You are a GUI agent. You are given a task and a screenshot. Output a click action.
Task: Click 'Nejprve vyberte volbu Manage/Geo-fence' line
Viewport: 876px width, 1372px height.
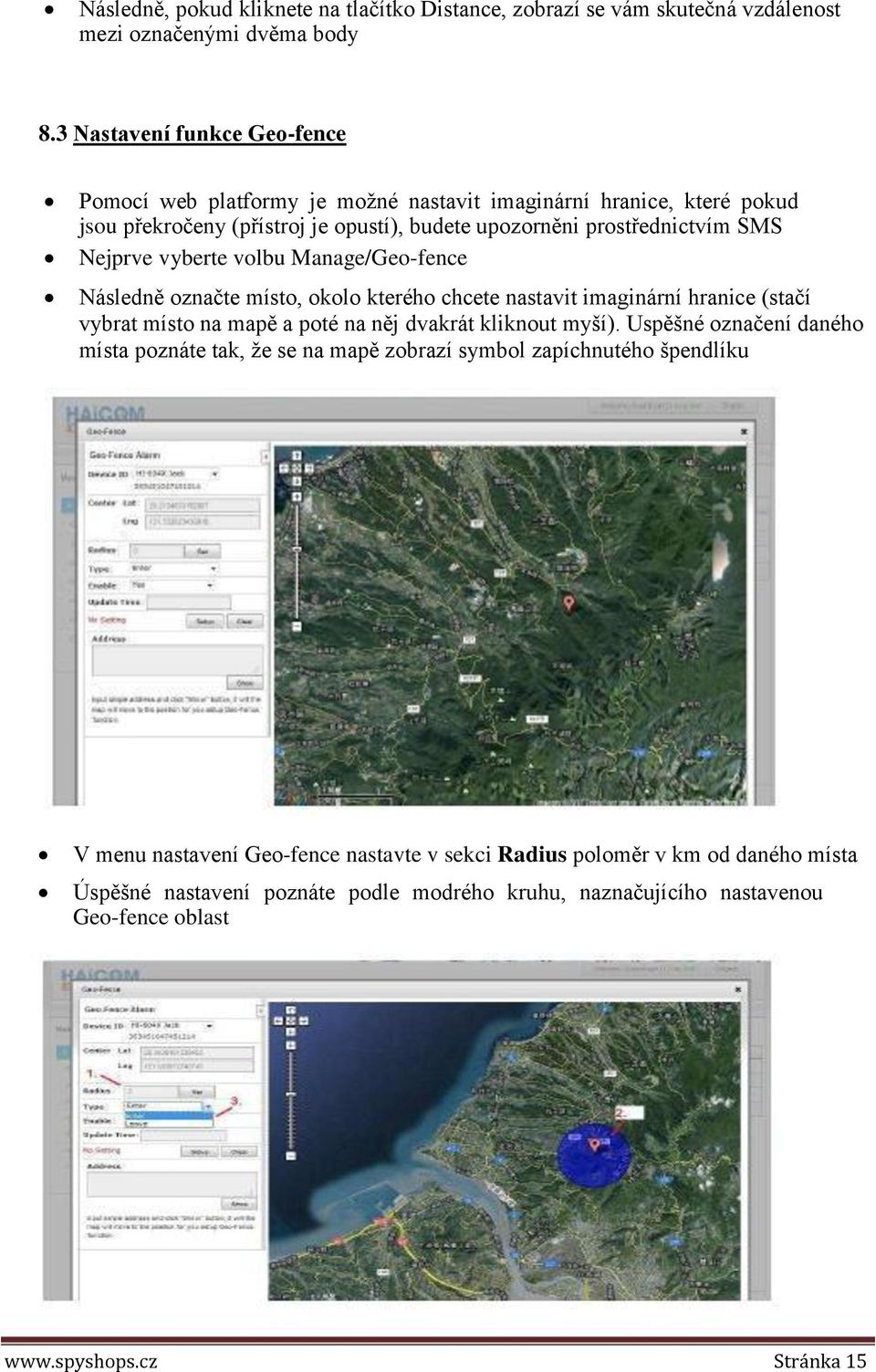(273, 257)
